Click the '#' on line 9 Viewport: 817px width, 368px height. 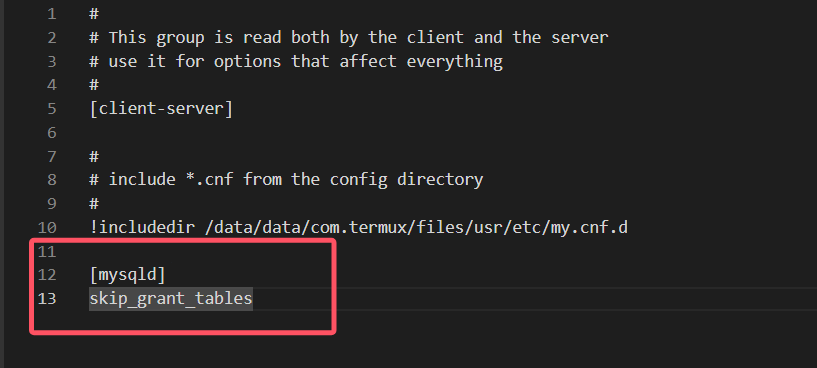tap(94, 204)
